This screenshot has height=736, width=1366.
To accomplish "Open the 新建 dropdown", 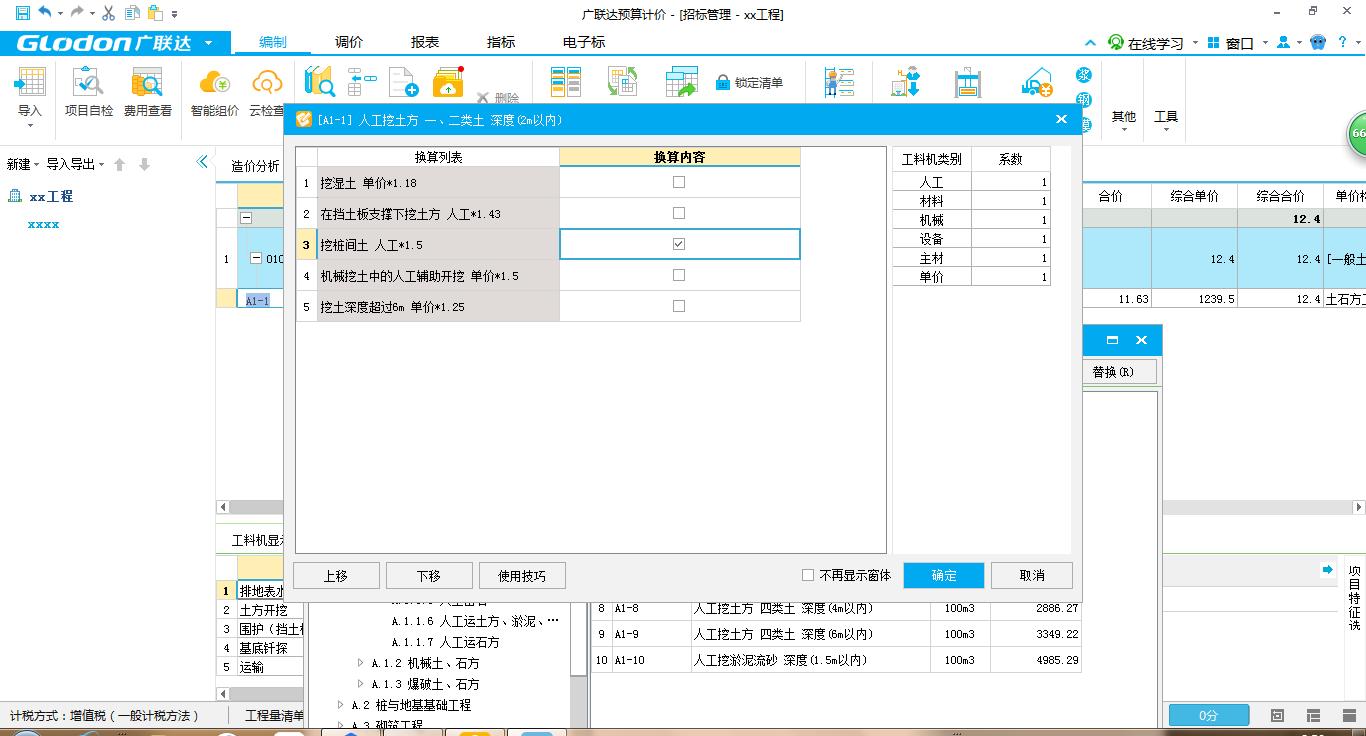I will 20,163.
